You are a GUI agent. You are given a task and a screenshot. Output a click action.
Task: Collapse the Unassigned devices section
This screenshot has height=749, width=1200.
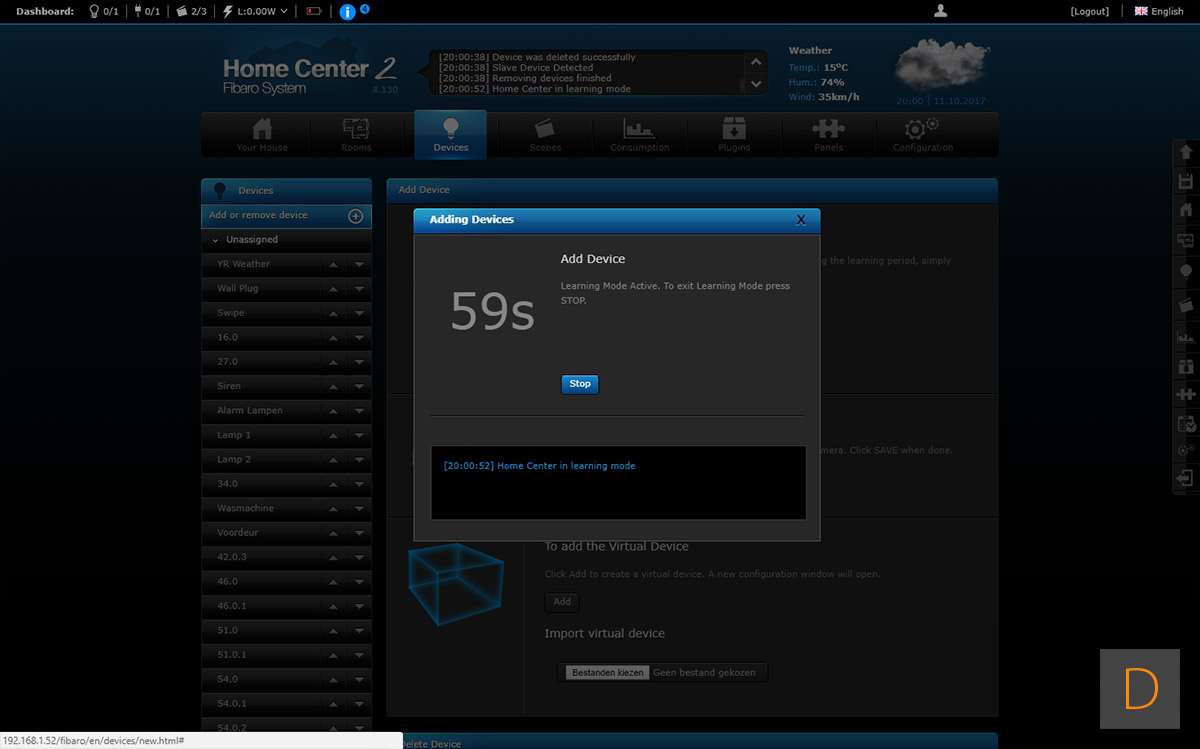[216, 240]
